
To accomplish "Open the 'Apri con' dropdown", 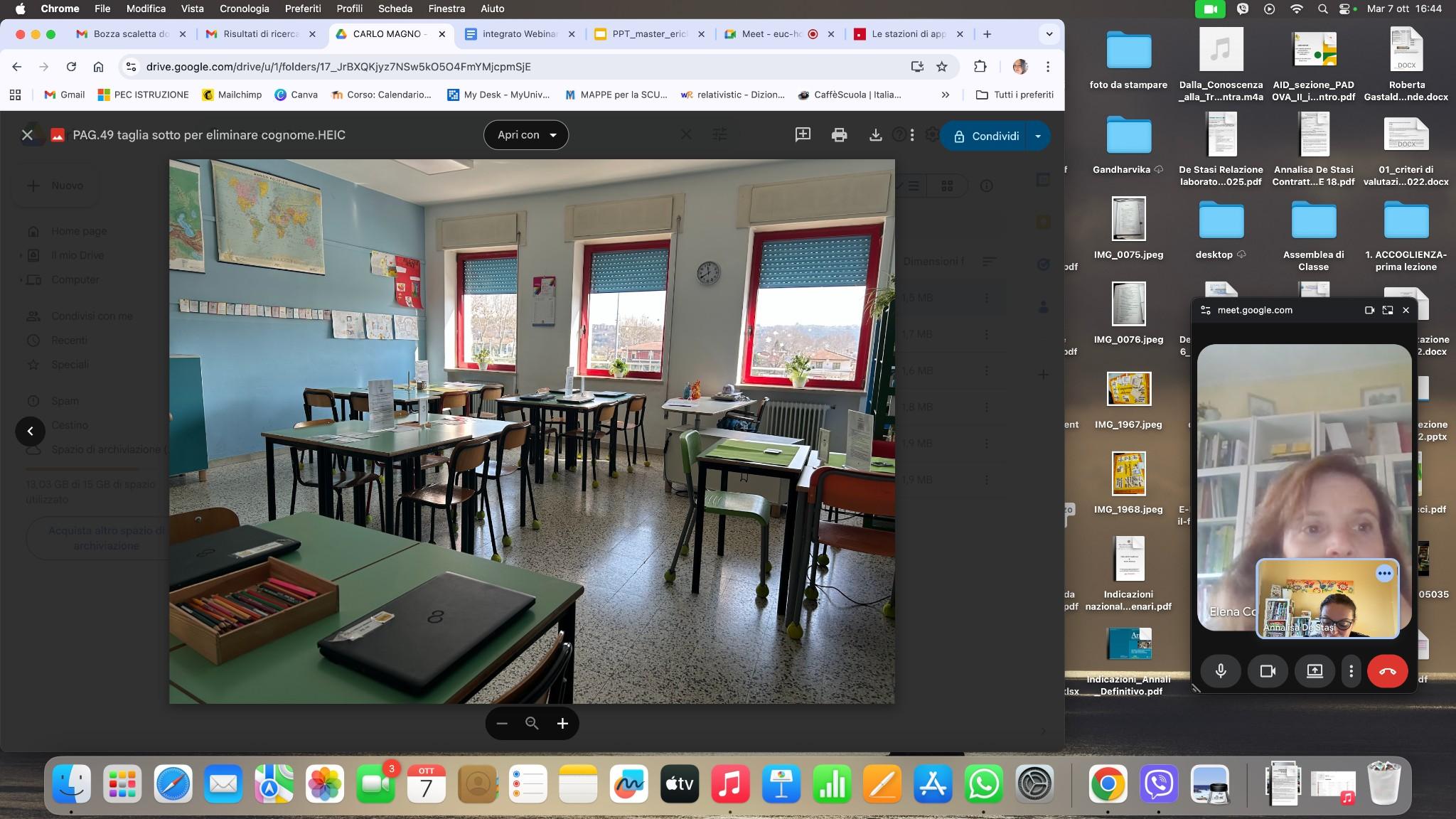I will coord(525,135).
